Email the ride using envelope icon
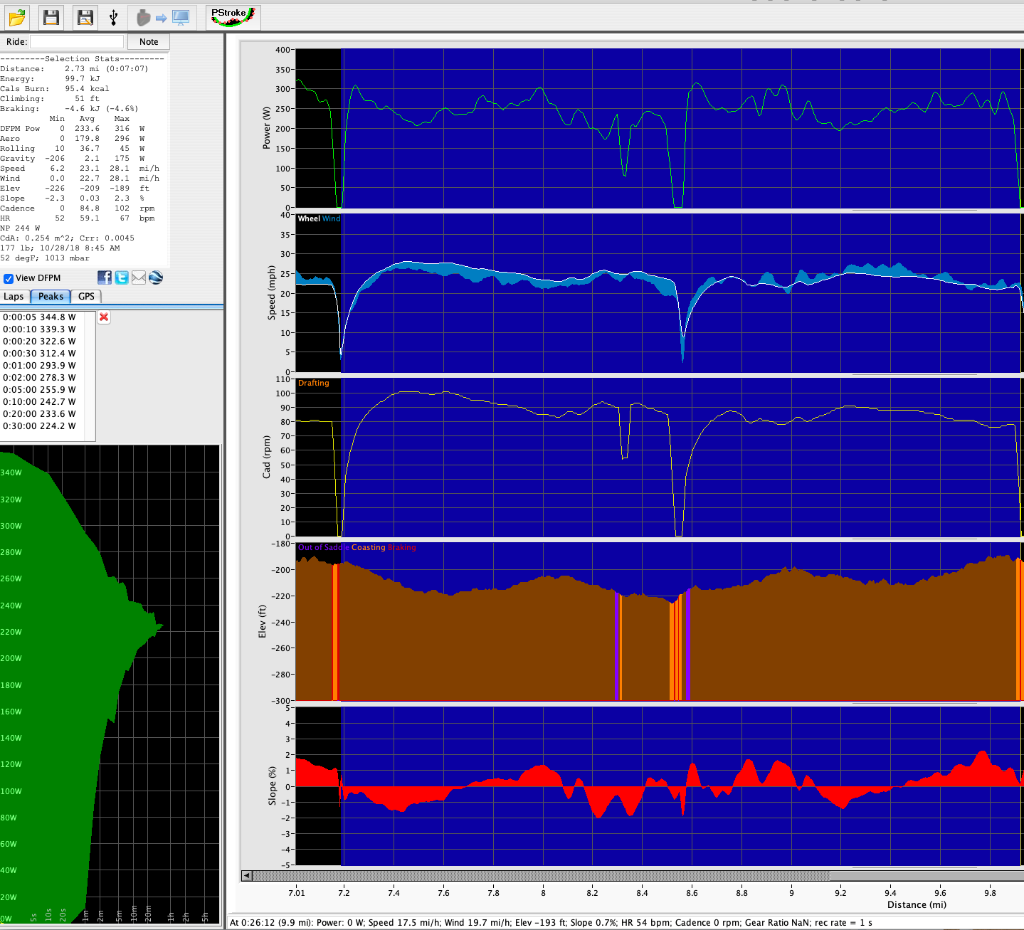 139,277
